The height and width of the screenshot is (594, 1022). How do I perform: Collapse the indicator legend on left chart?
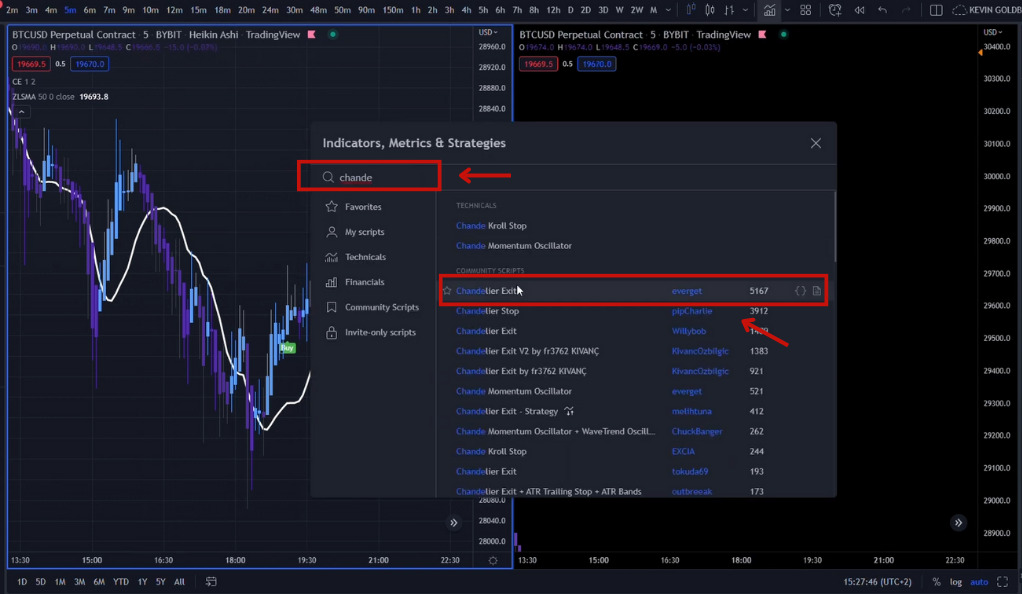(x=22, y=112)
